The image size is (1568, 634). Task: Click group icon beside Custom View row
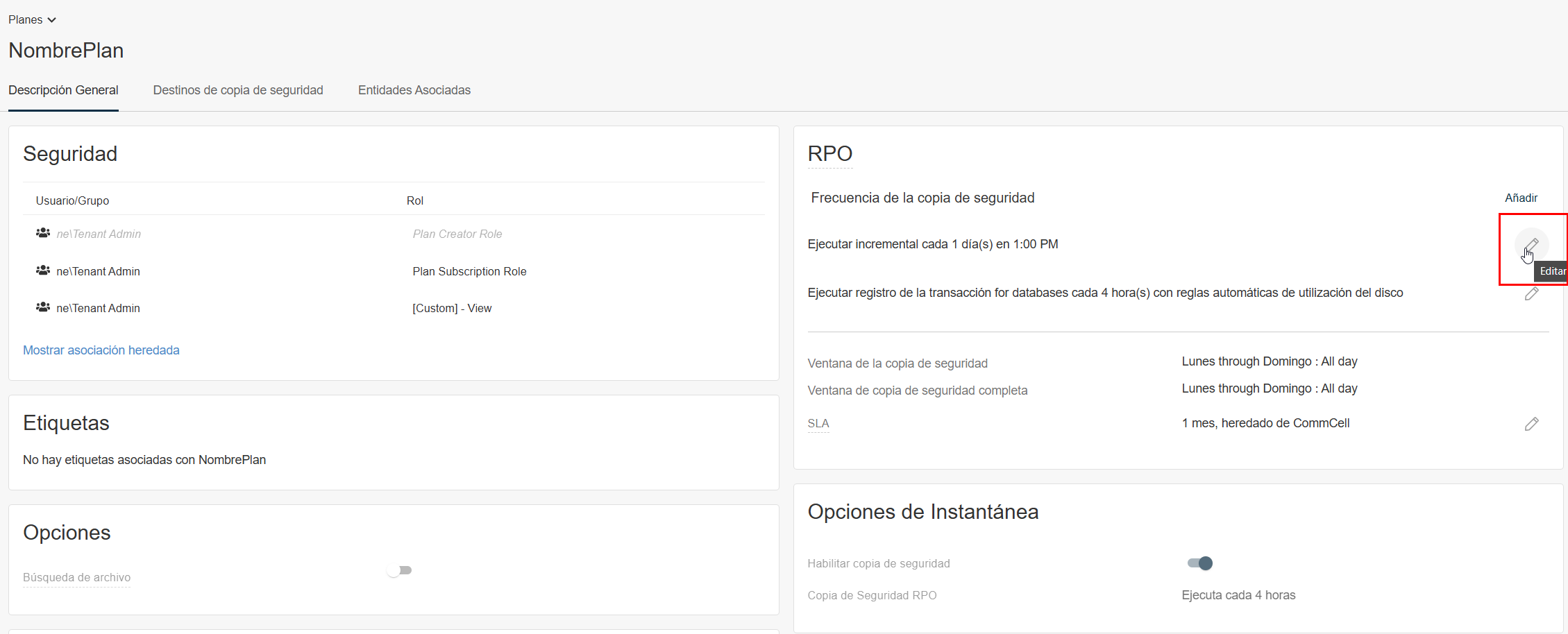point(43,307)
